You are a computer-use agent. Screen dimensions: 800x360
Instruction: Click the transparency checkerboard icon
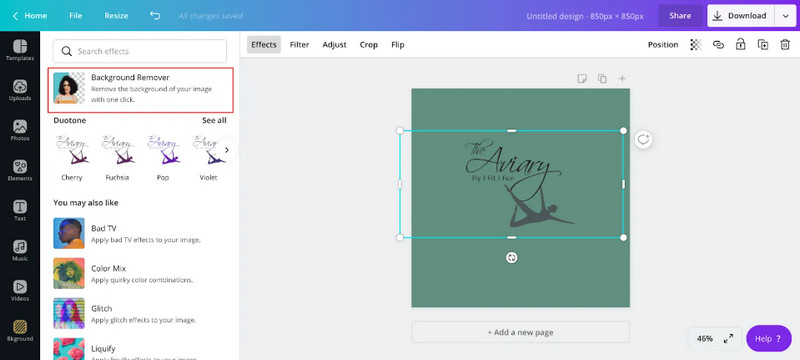click(695, 45)
